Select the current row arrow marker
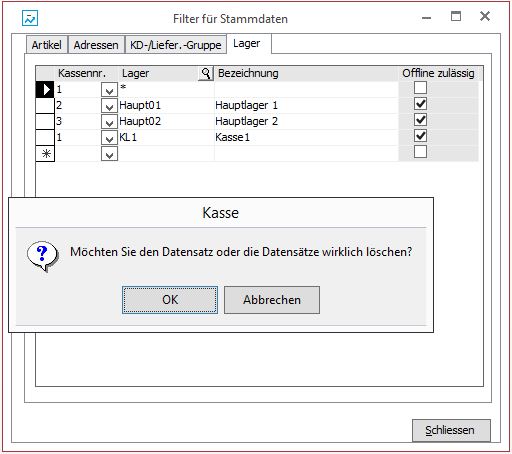The height and width of the screenshot is (454, 512). tap(45, 89)
